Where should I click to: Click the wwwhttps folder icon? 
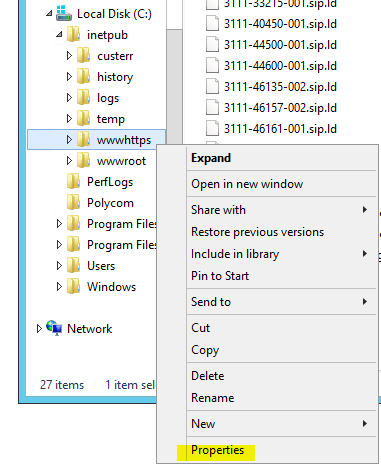[83, 140]
